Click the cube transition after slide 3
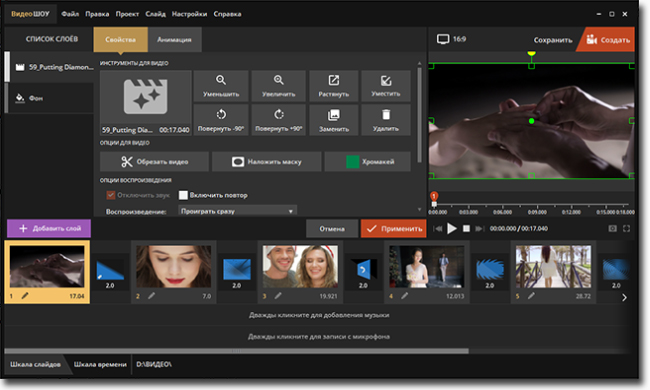The image size is (650, 390). [x=363, y=270]
